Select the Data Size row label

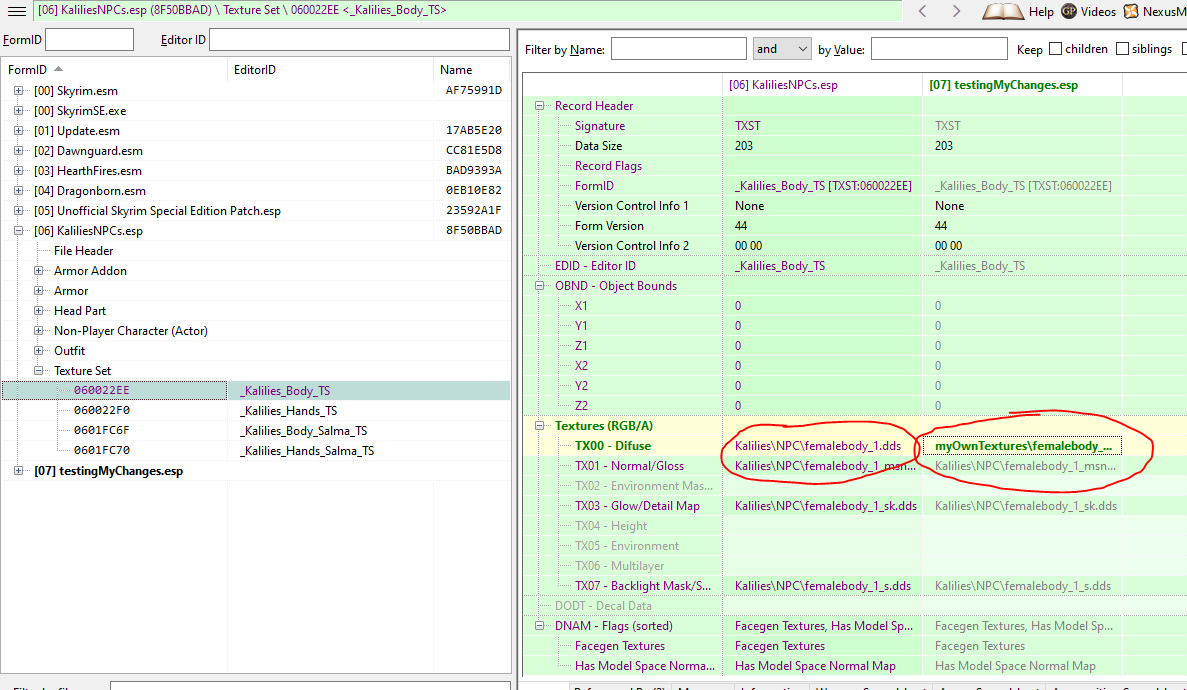[x=598, y=146]
